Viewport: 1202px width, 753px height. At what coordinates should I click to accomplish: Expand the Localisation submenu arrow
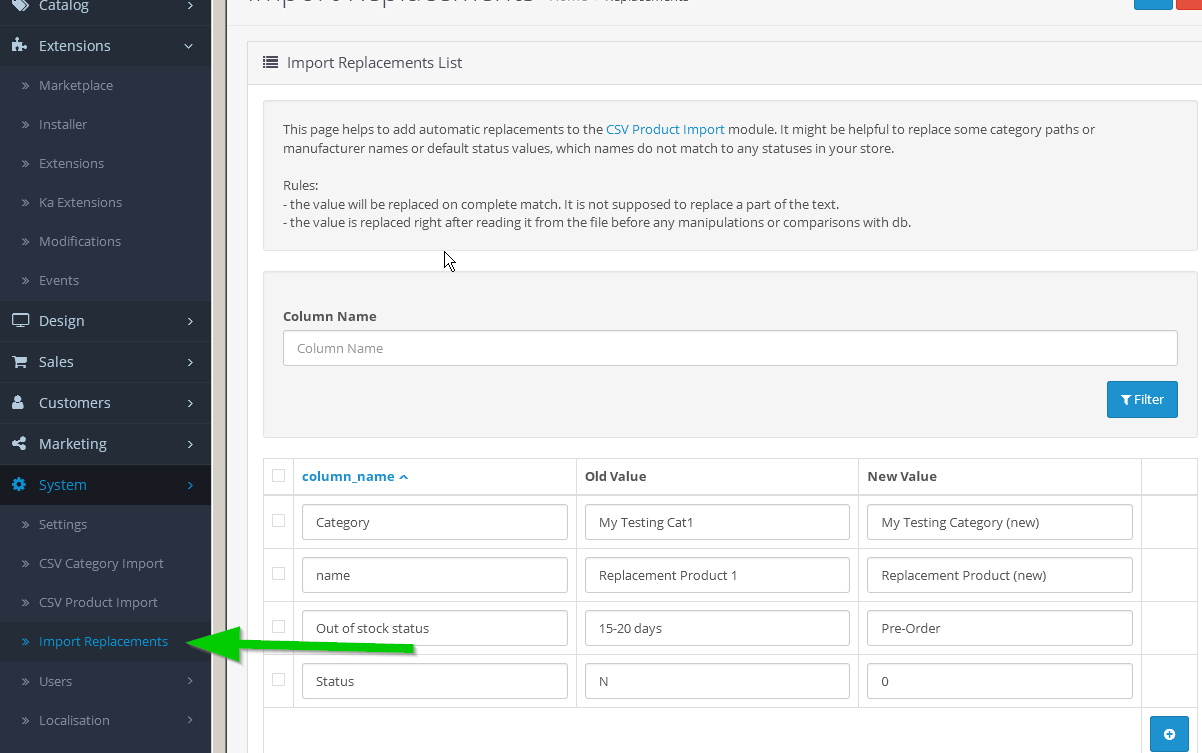coord(190,721)
